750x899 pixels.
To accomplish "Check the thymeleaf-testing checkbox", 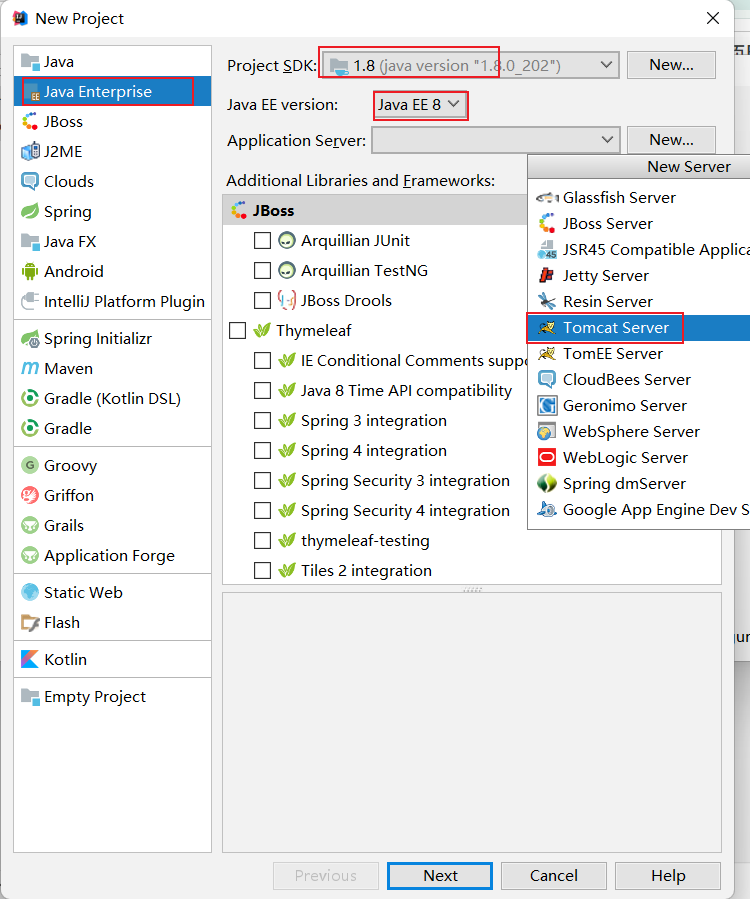I will pos(262,541).
